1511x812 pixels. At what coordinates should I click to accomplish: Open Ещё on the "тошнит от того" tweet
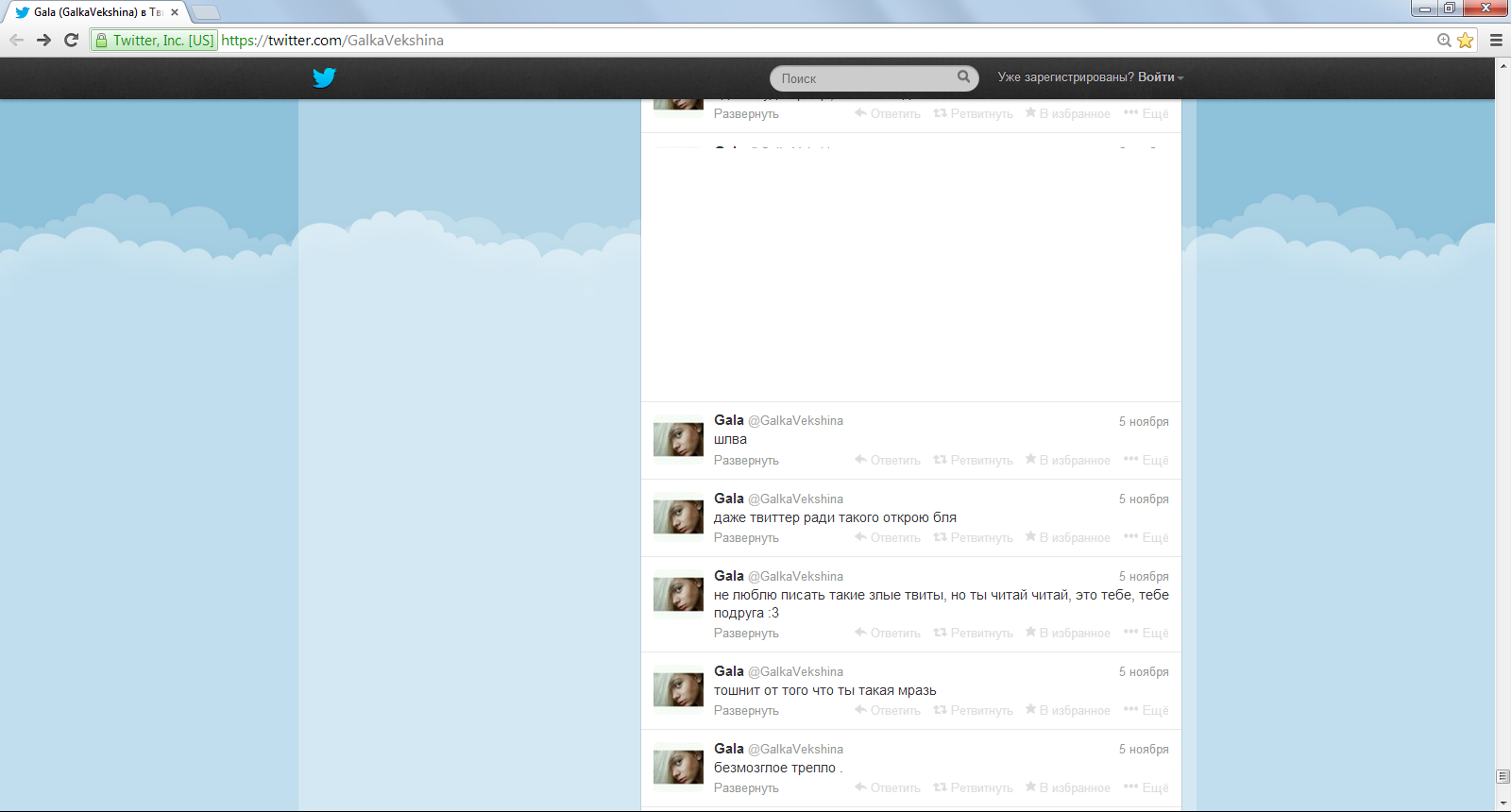coord(1146,710)
